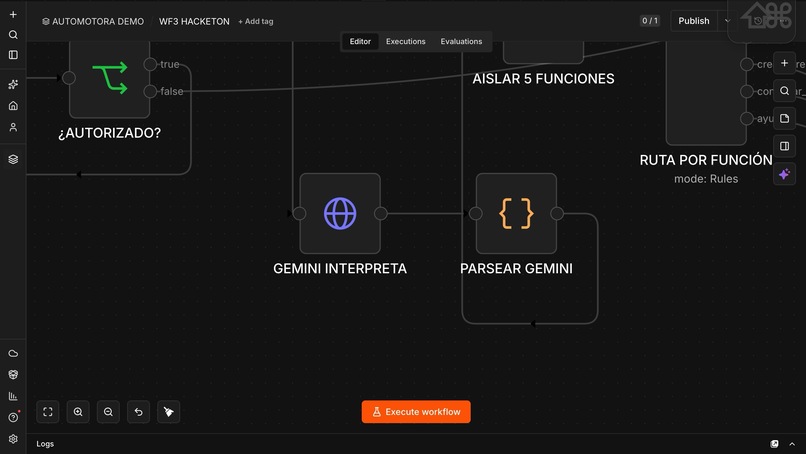This screenshot has width=806, height=454.
Task: Open the AI sparkle item in left sidebar
Action: tap(13, 84)
